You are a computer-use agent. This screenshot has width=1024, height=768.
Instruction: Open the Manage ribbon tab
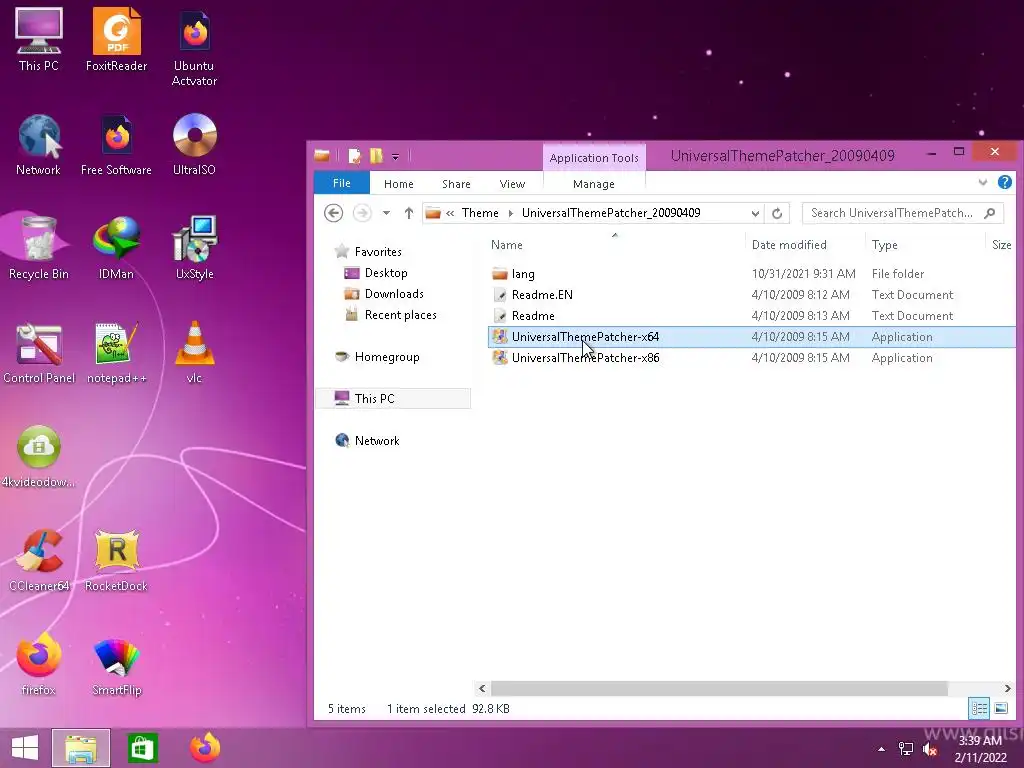pos(594,184)
